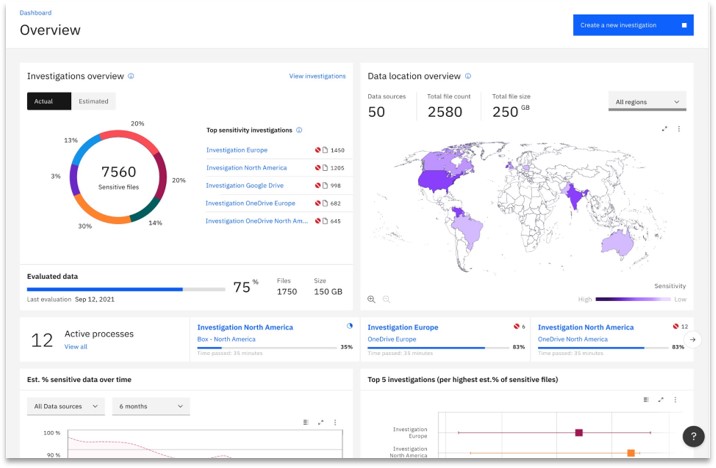Zoom in on the world map
Viewport: 716px width, 468px height.
(x=372, y=299)
